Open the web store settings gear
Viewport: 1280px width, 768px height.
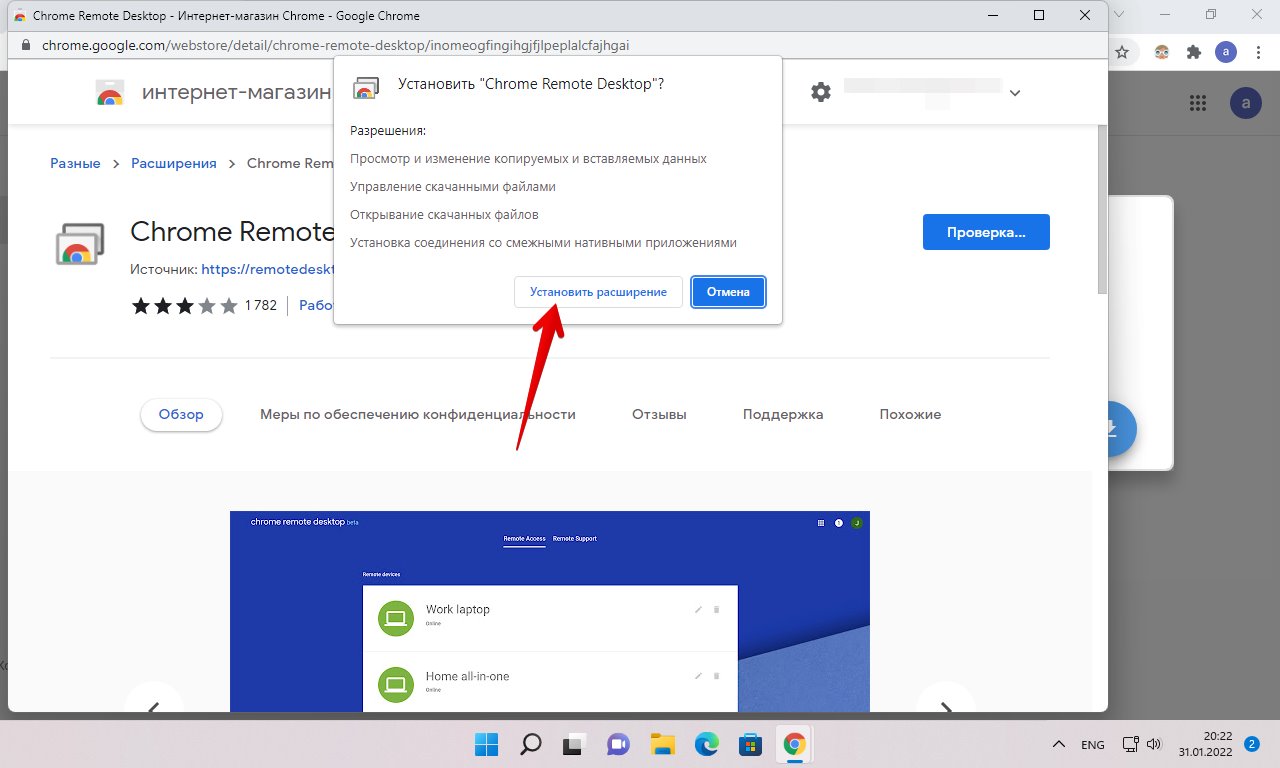tap(821, 92)
